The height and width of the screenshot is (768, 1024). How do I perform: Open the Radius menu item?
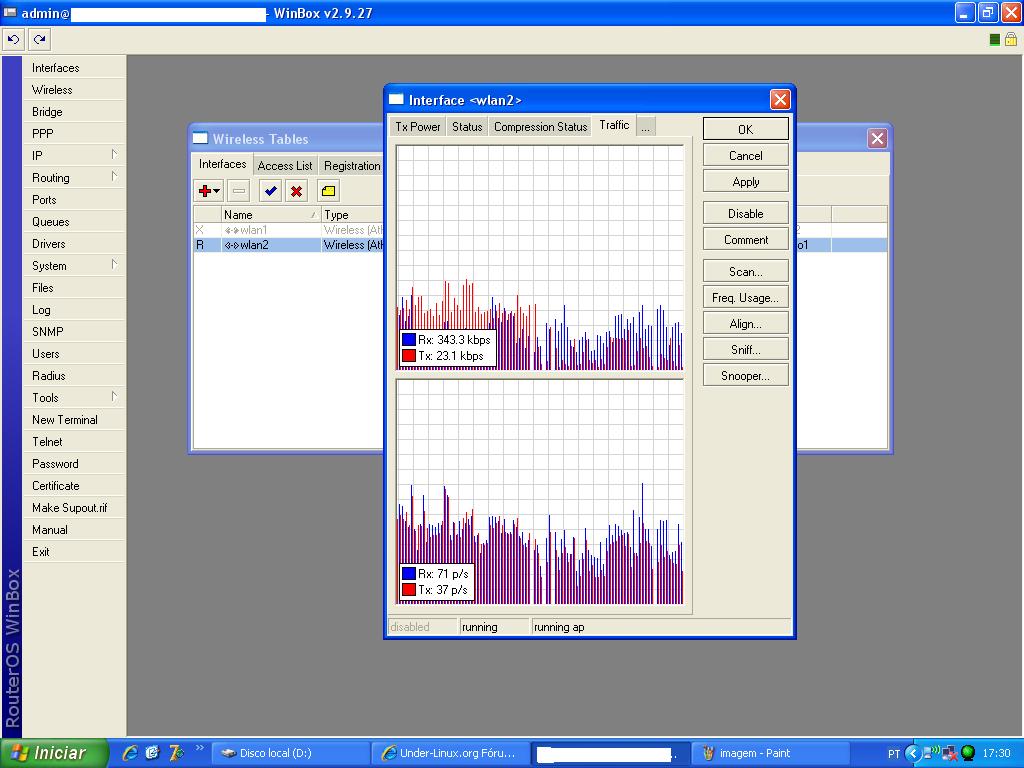tap(74, 376)
